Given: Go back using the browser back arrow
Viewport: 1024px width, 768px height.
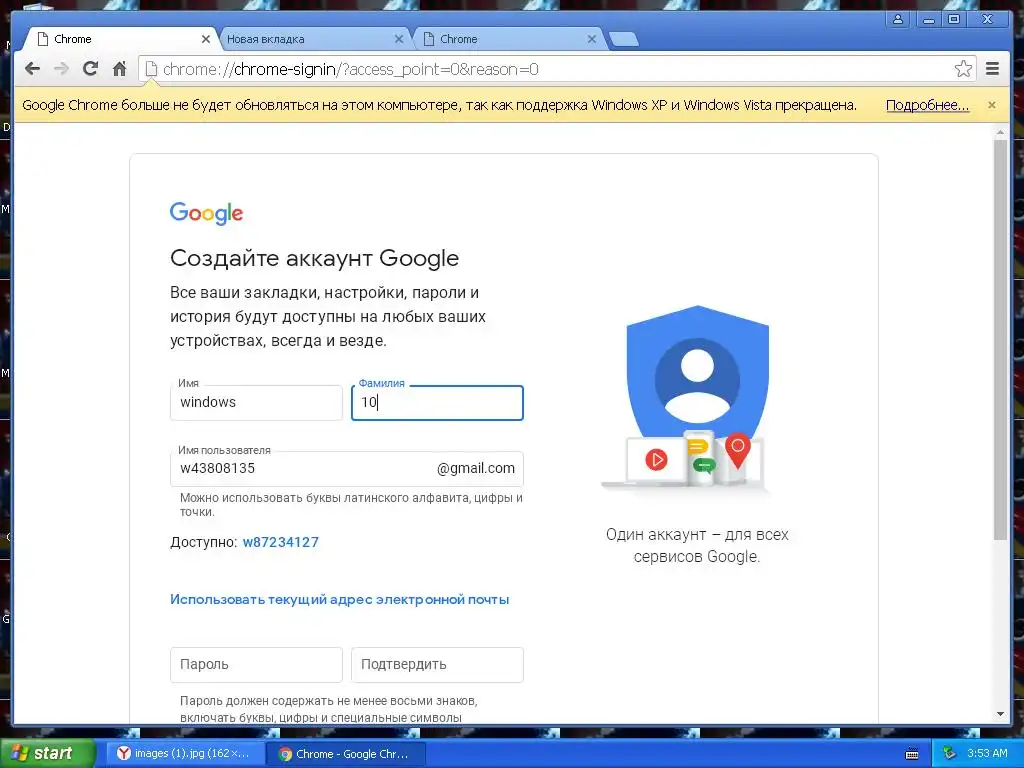Looking at the screenshot, I should click(x=32, y=69).
